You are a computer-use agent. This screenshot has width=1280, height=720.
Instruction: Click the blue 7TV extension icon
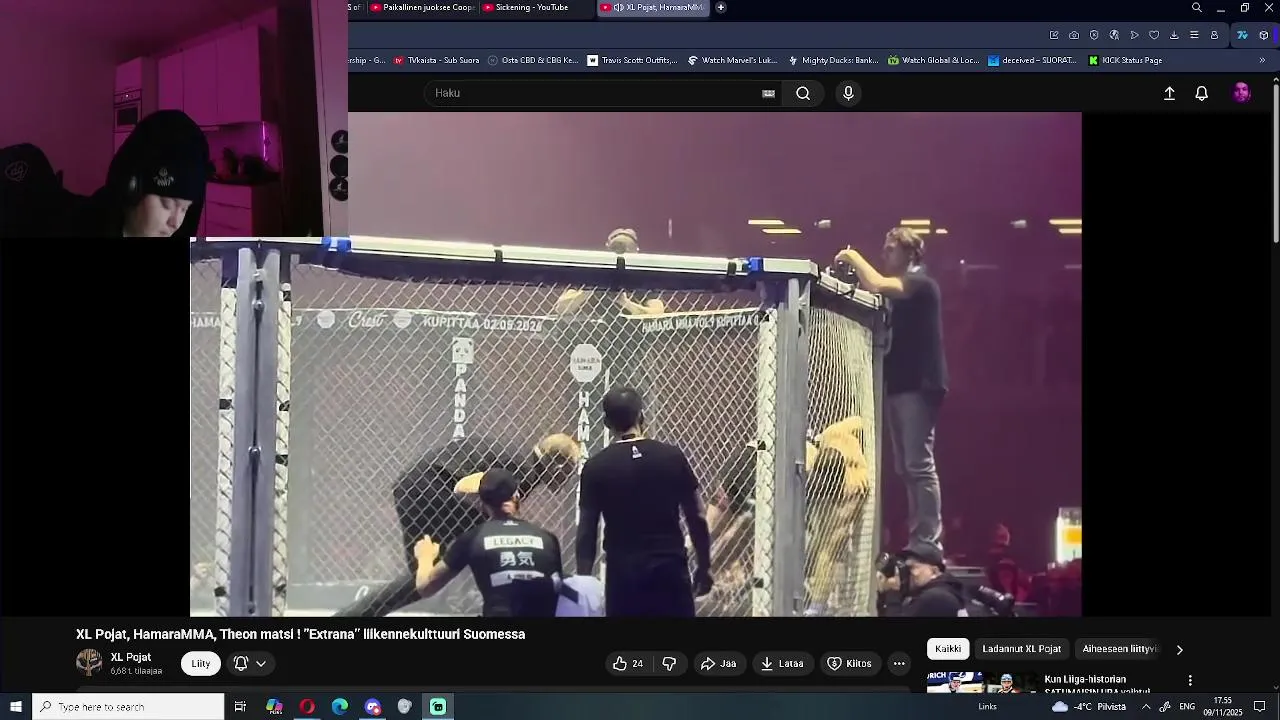1242,35
